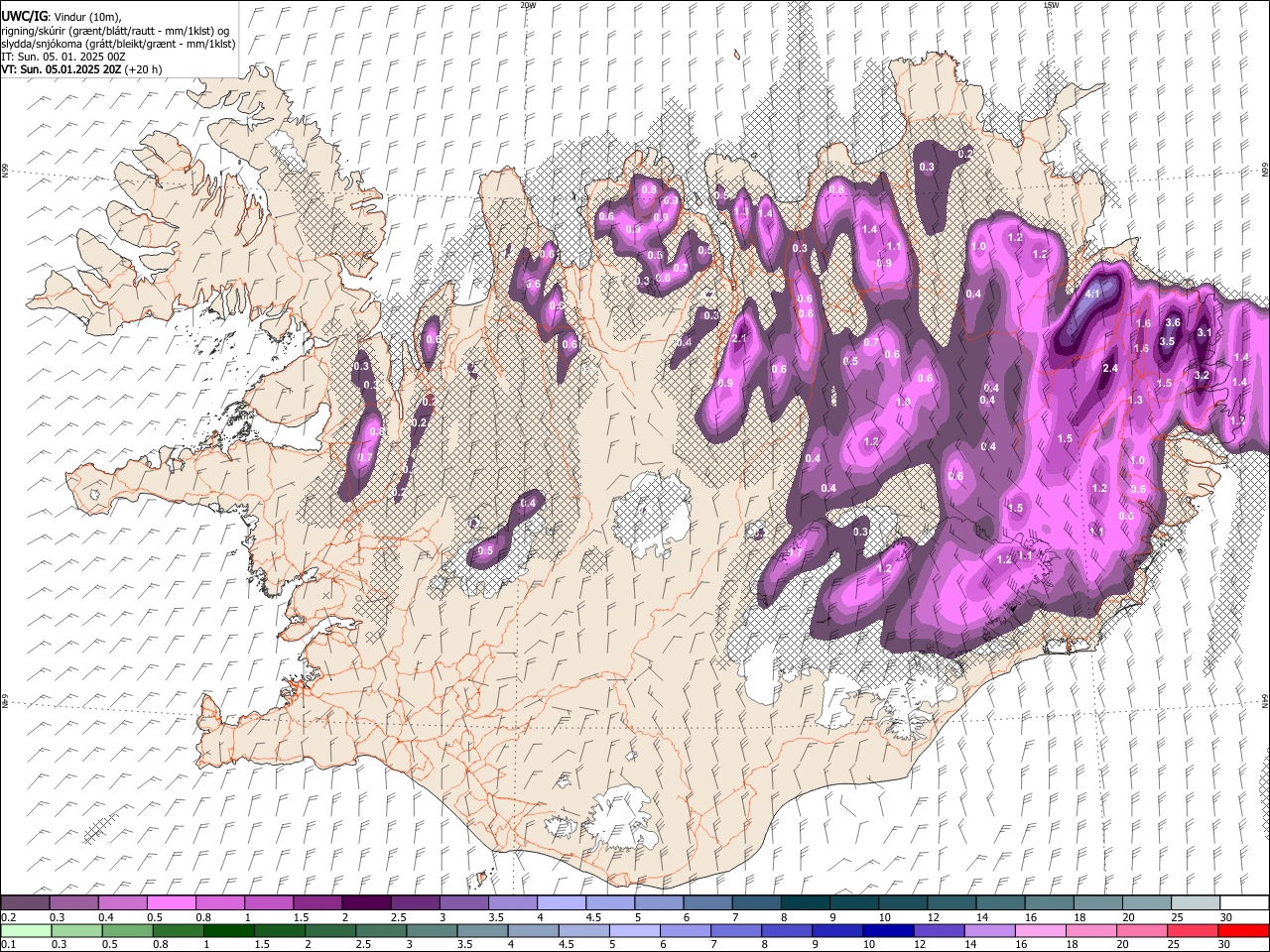
Task: Pick the snow legend swatch between 6 and 7
Action: [708, 902]
